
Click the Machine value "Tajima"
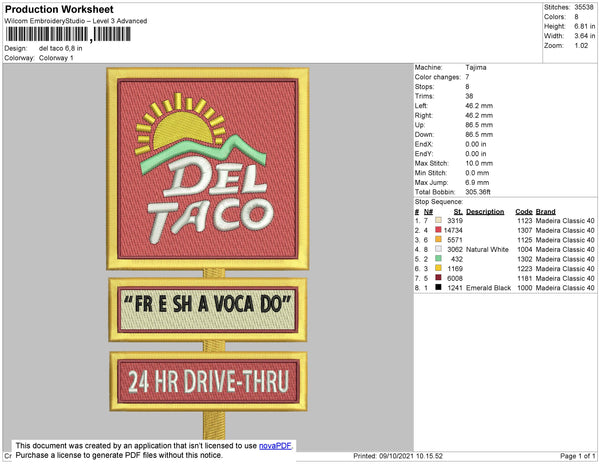(476, 67)
